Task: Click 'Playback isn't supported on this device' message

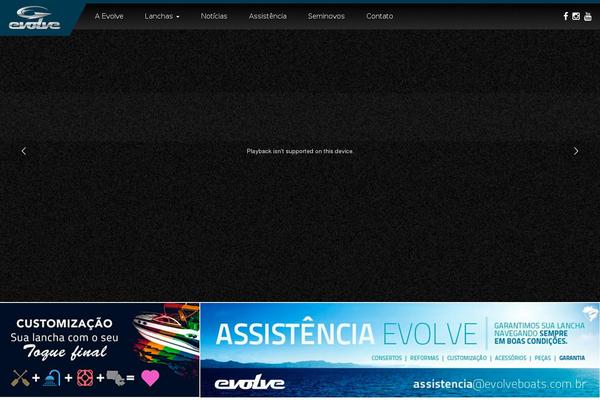Action: [x=300, y=151]
